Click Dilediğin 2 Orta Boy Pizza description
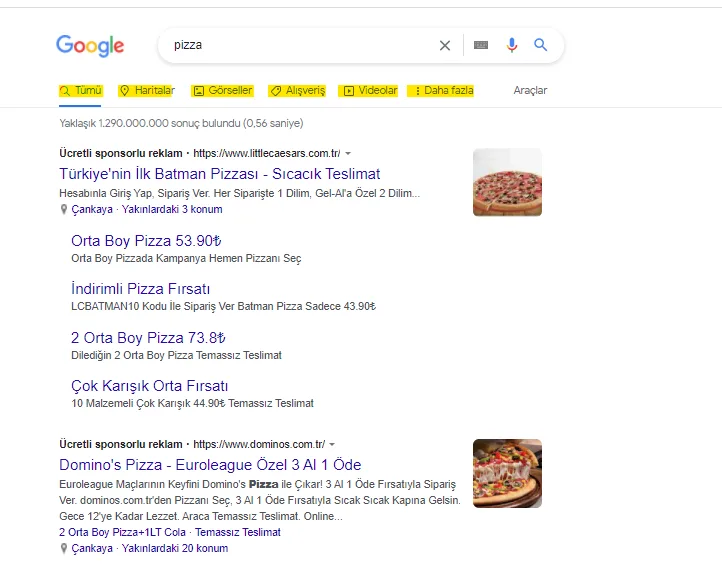 coord(176,355)
